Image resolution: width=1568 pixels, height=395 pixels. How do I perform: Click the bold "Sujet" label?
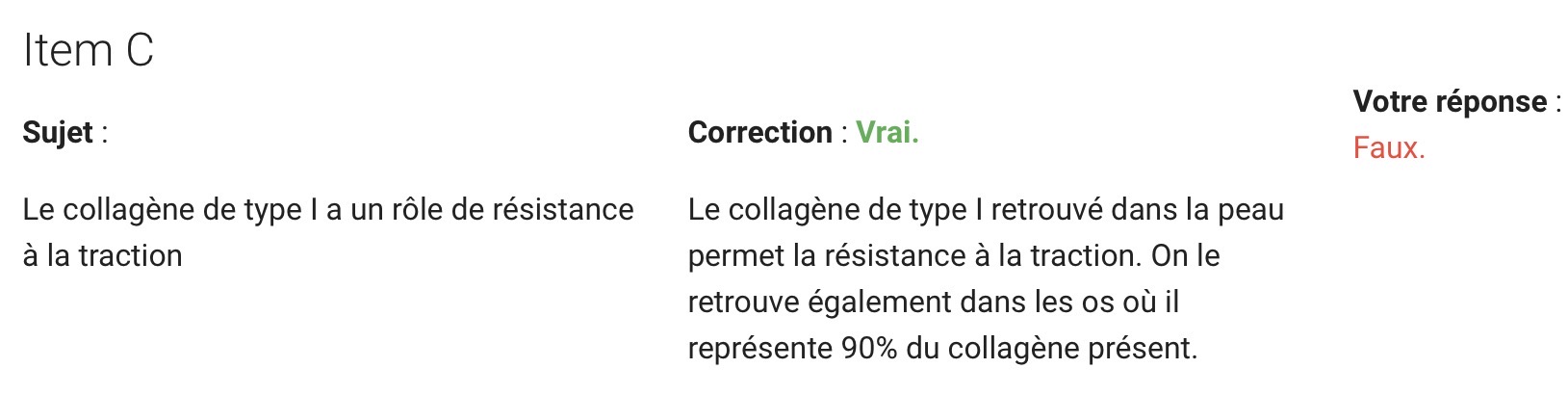[58, 133]
